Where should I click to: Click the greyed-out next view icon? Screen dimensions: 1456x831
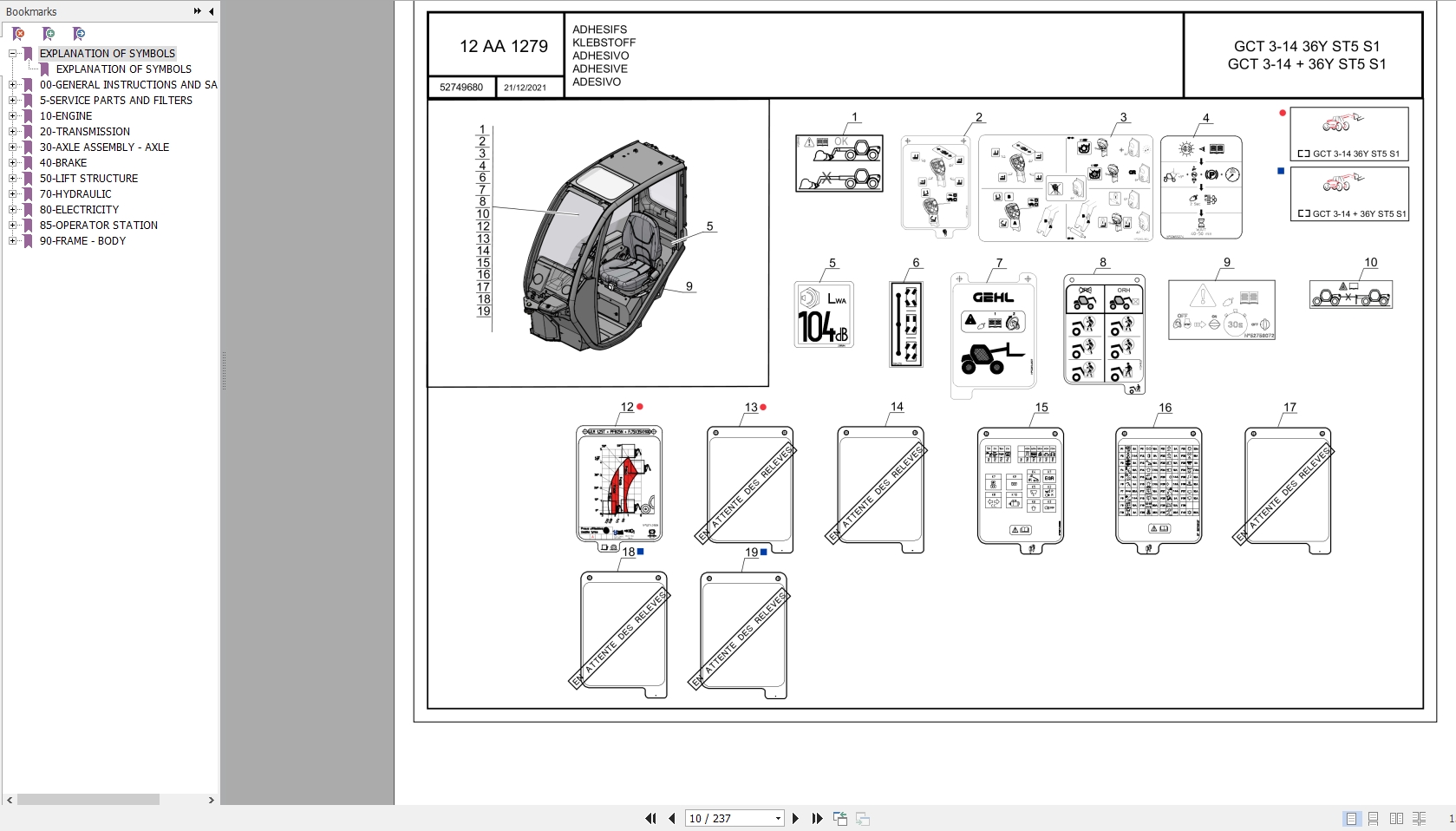click(863, 818)
